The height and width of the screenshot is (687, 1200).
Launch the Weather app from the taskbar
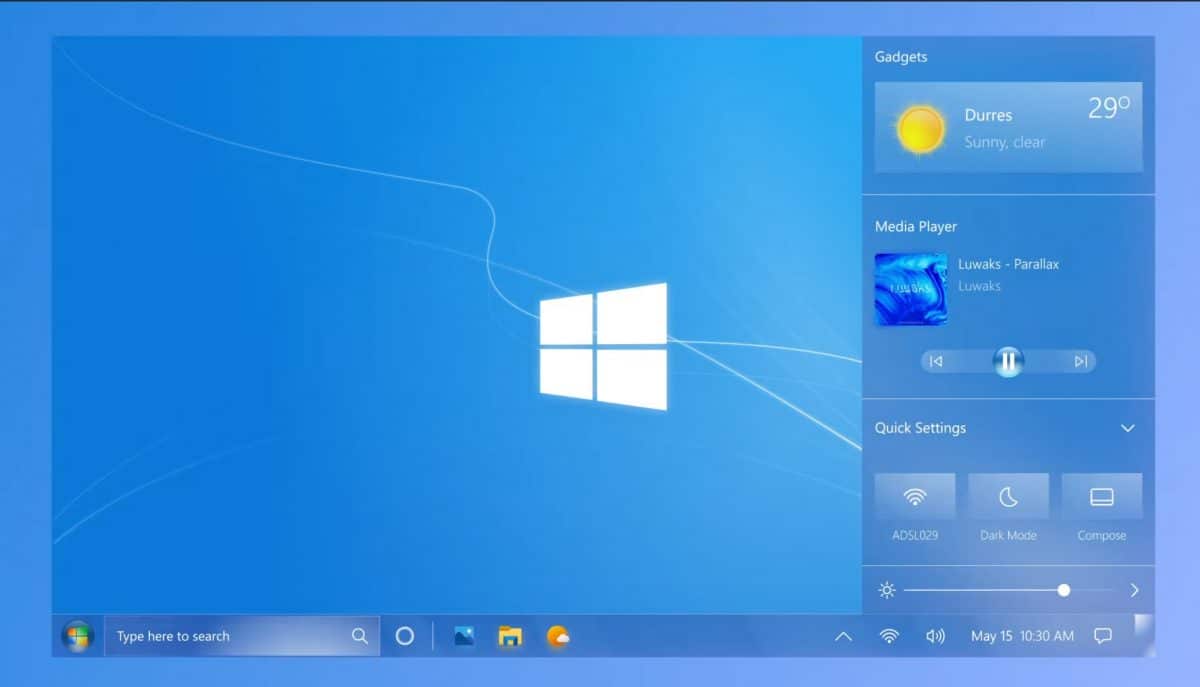pyautogui.click(x=558, y=636)
